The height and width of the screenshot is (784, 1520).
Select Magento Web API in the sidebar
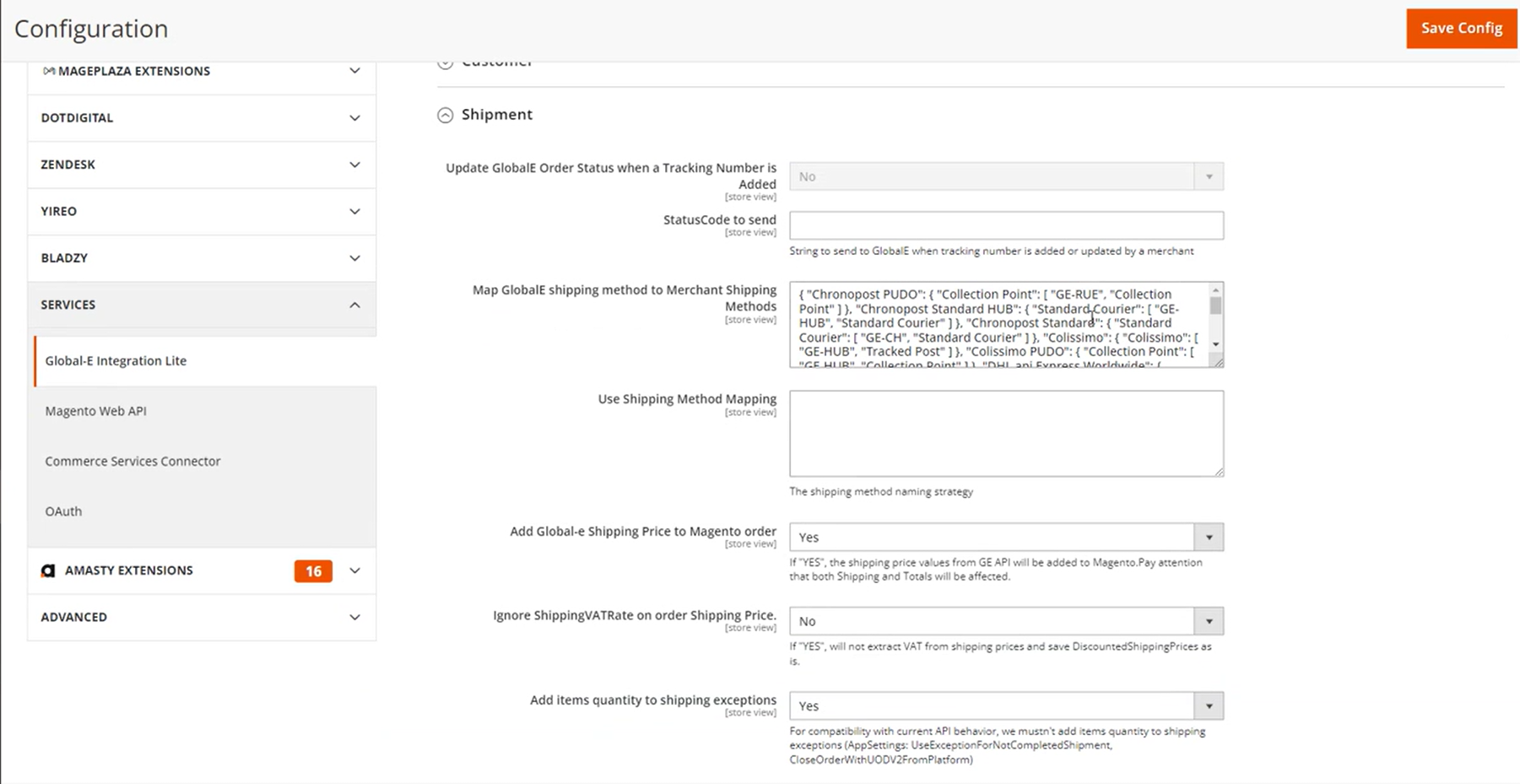(95, 411)
